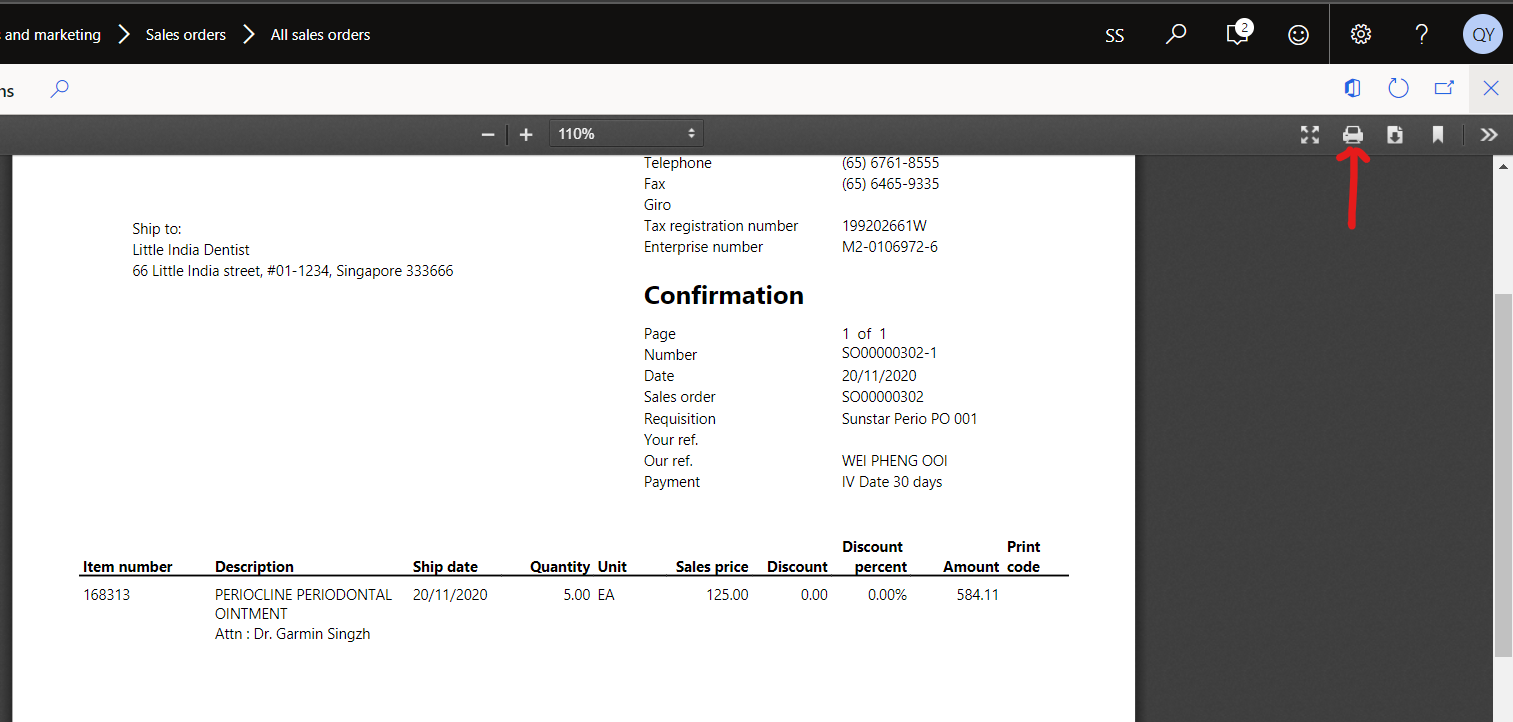Click enterprise number M2-0106972-6
Viewport: 1513px width, 722px height.
(x=890, y=247)
